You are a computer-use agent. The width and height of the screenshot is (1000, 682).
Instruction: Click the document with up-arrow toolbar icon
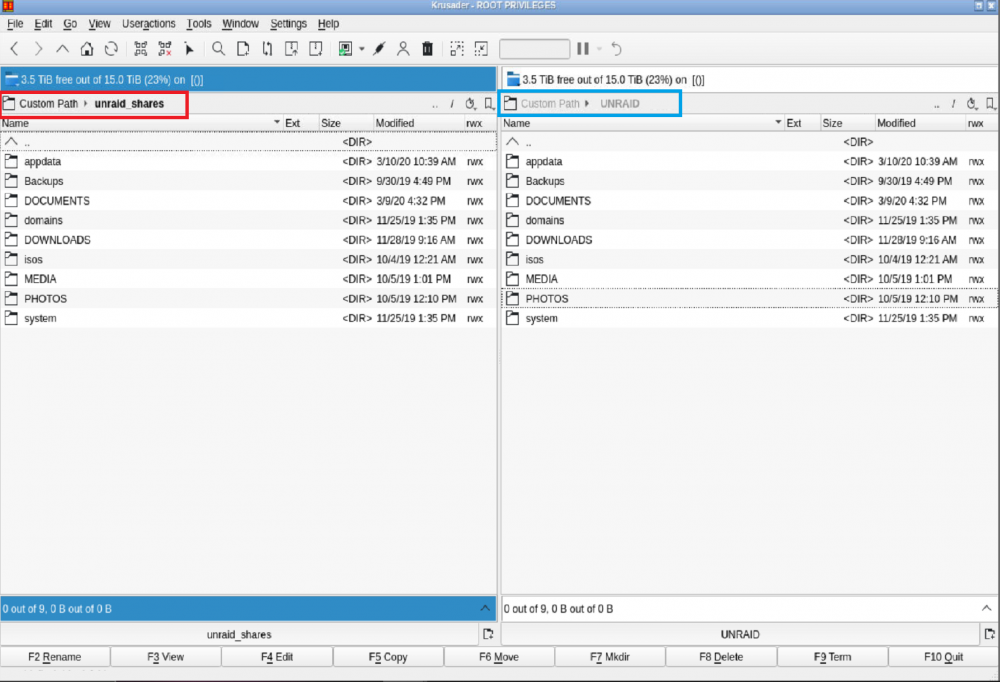291,48
